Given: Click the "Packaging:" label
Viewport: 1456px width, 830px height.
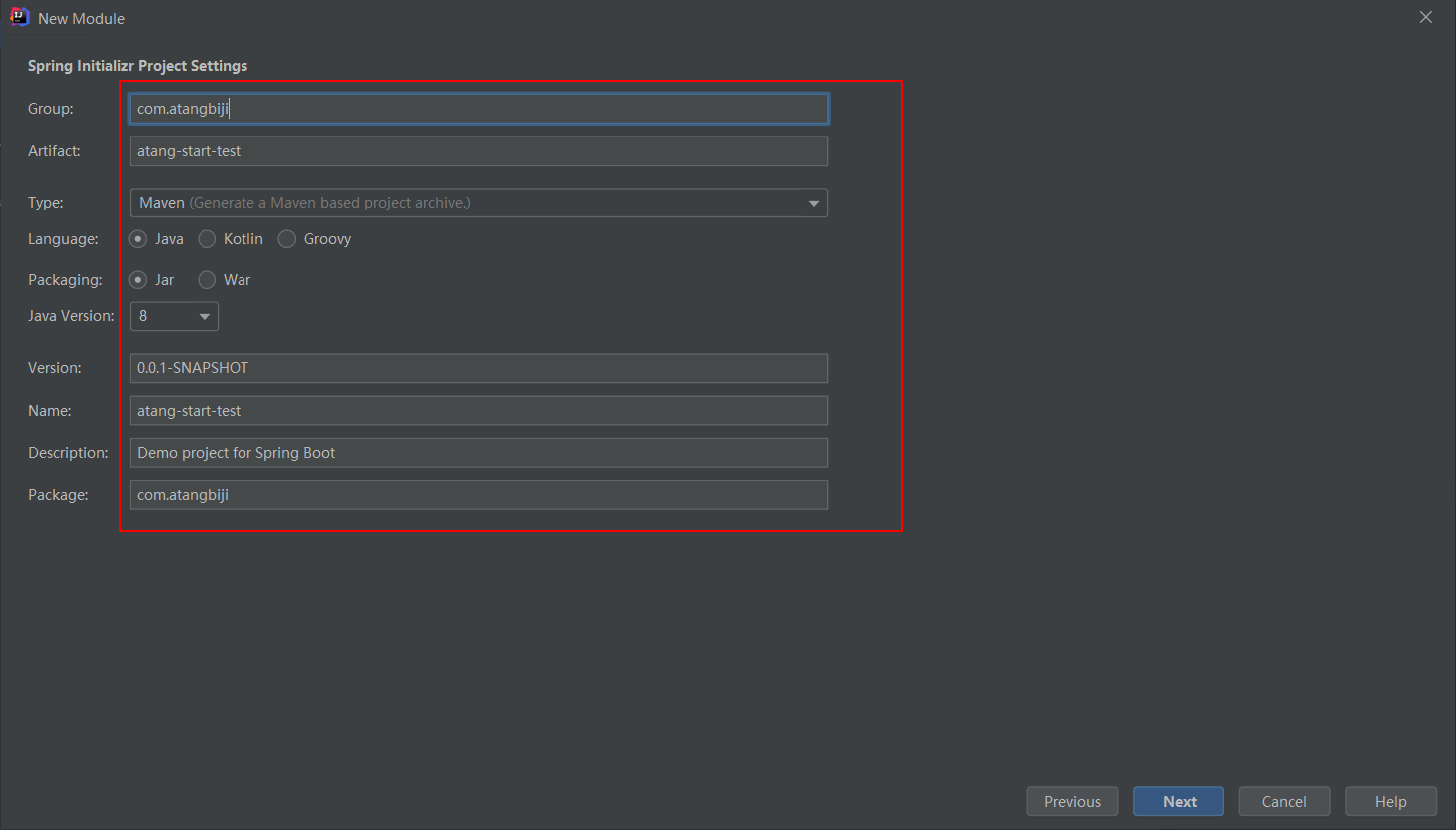Looking at the screenshot, I should pyautogui.click(x=65, y=280).
